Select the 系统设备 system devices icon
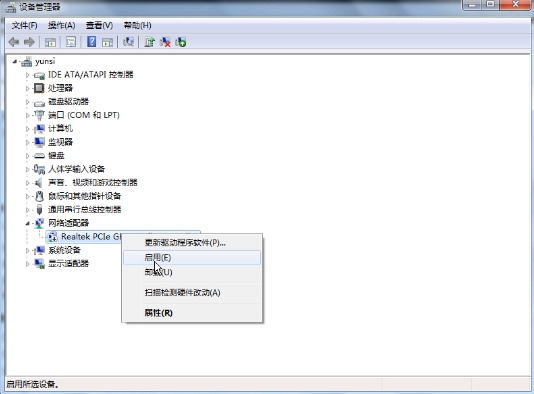 click(x=39, y=250)
